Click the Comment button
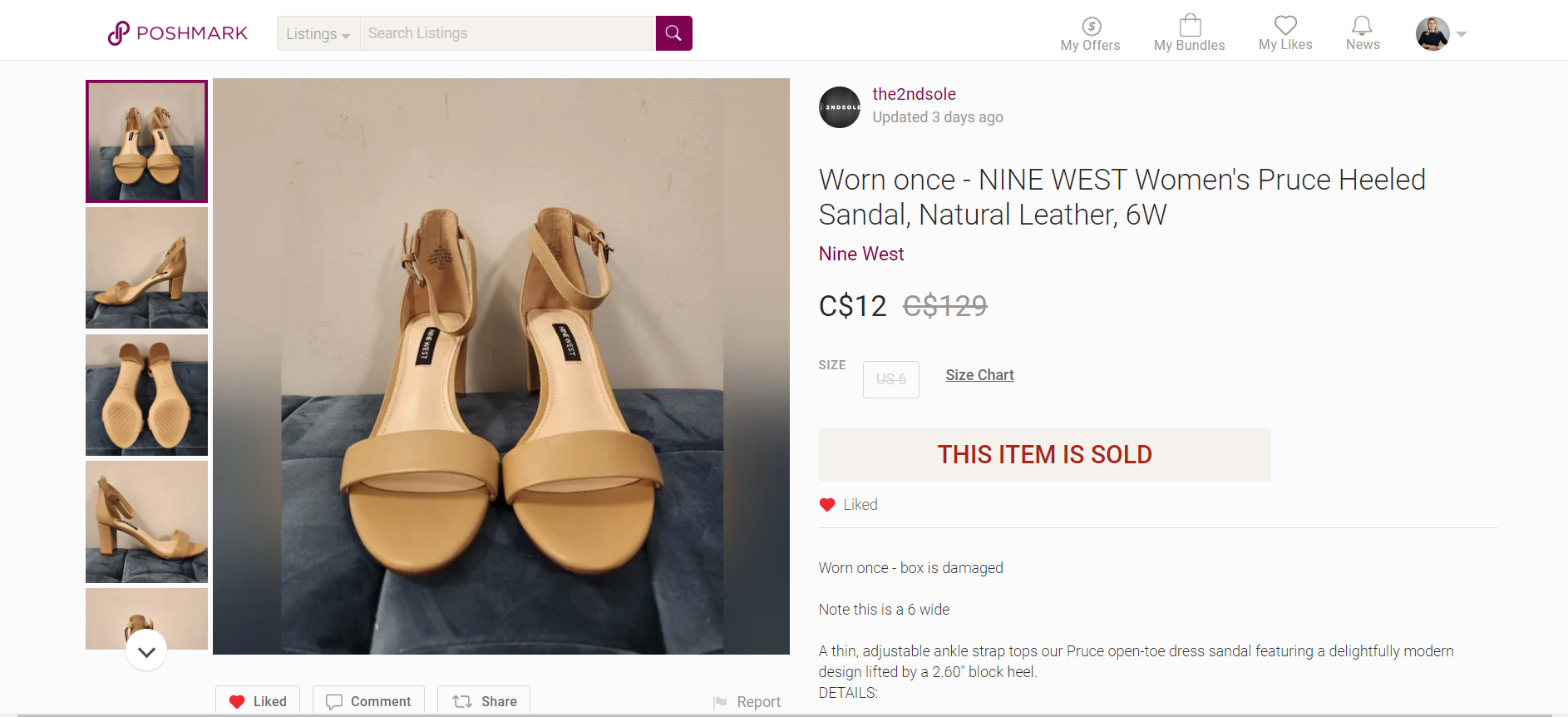This screenshot has height=717, width=1568. 368,701
